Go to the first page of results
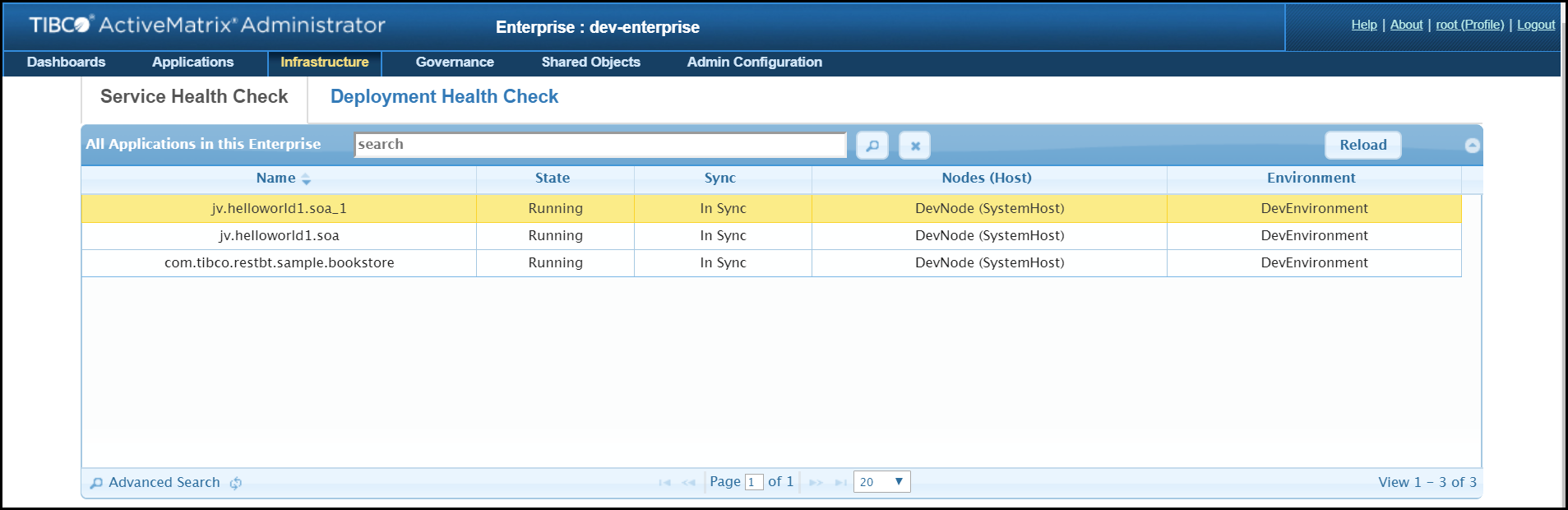The height and width of the screenshot is (510, 1568). pyautogui.click(x=664, y=483)
